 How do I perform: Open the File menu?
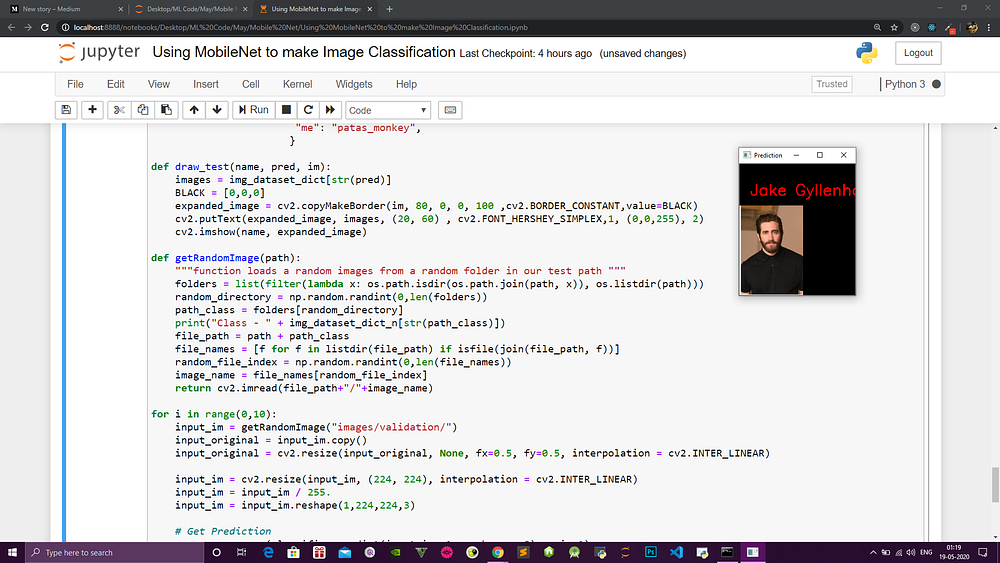pos(75,84)
